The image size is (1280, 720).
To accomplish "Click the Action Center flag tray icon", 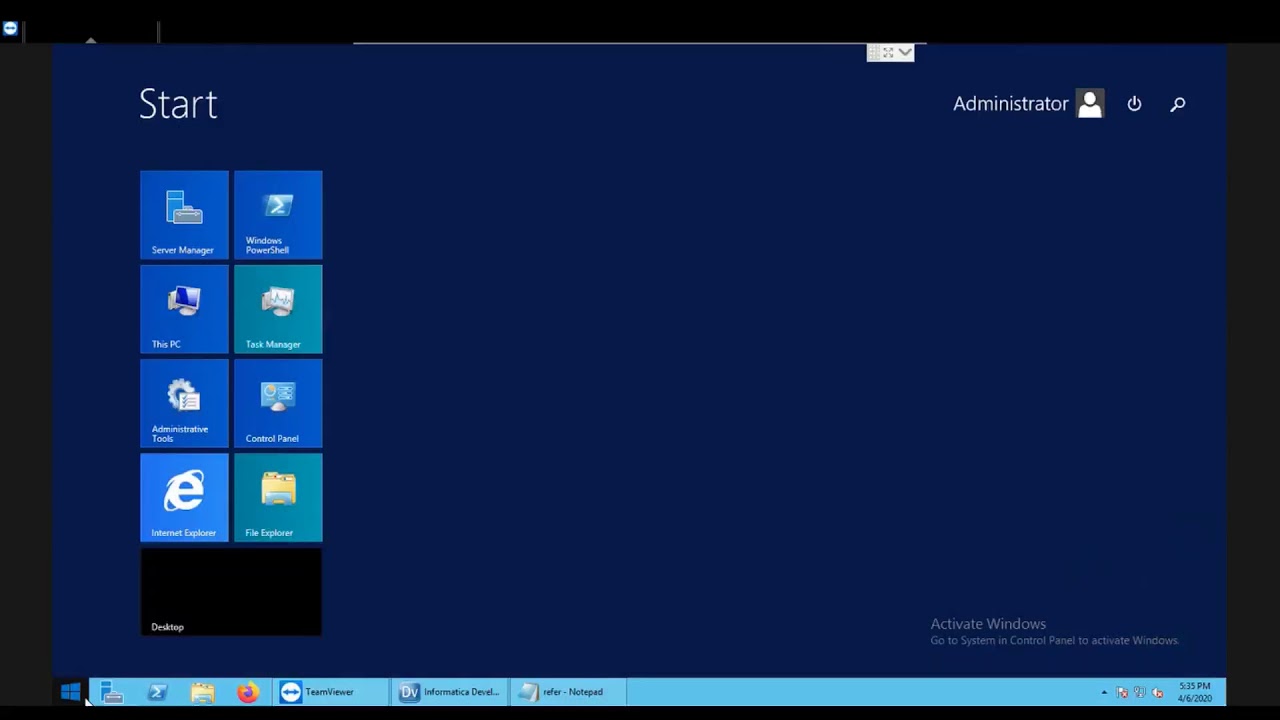I will pos(1122,692).
